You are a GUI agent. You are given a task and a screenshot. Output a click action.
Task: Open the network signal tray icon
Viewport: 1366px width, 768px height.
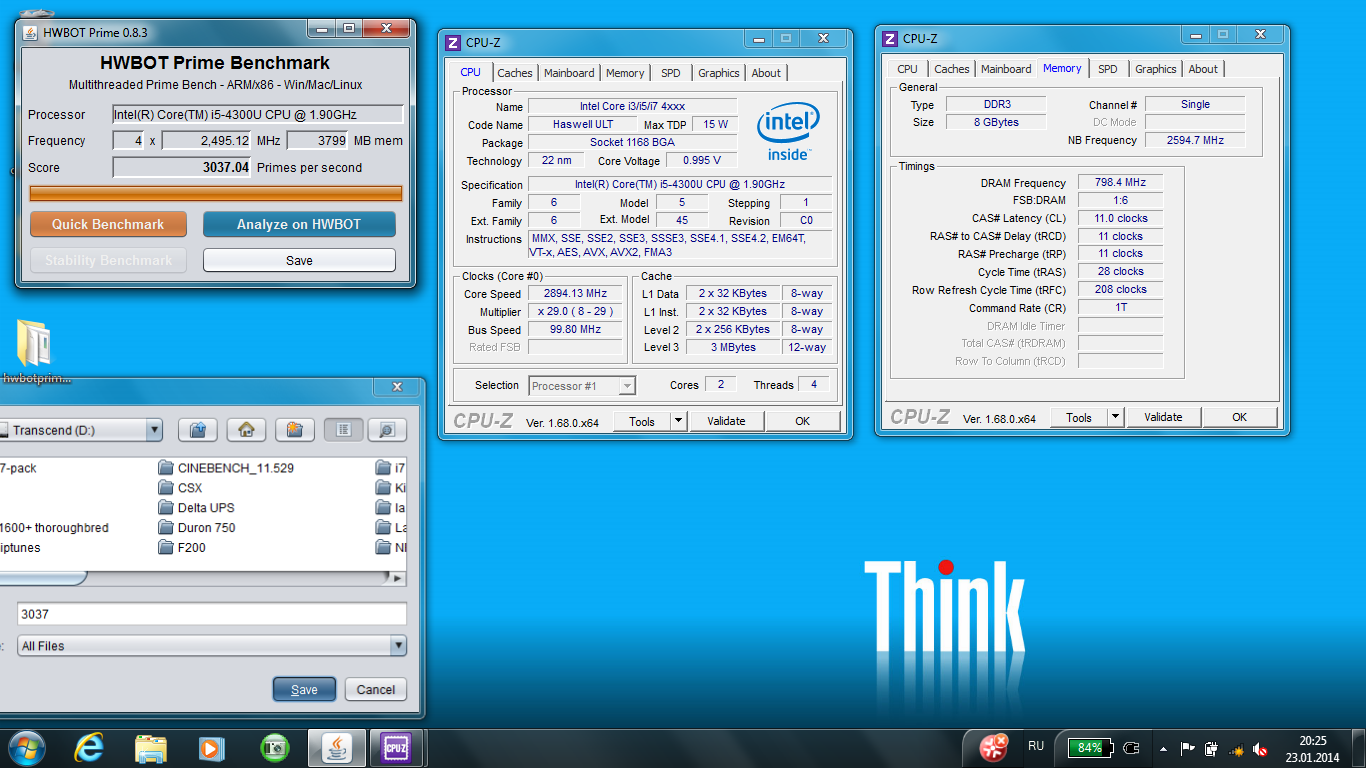pyautogui.click(x=1237, y=748)
